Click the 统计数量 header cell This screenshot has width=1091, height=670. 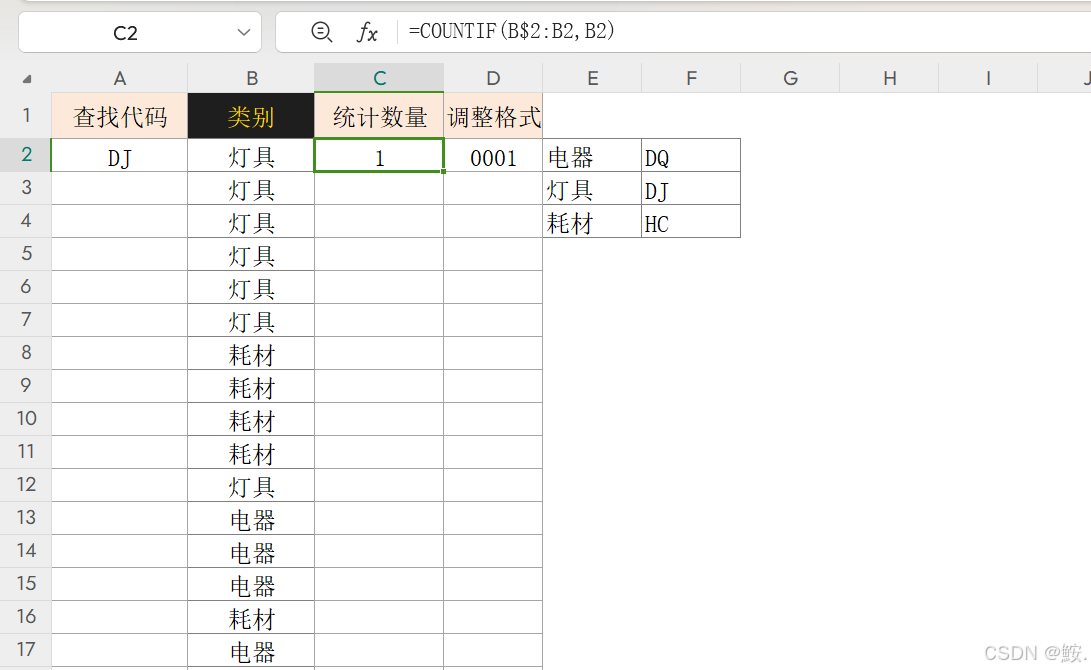[379, 115]
